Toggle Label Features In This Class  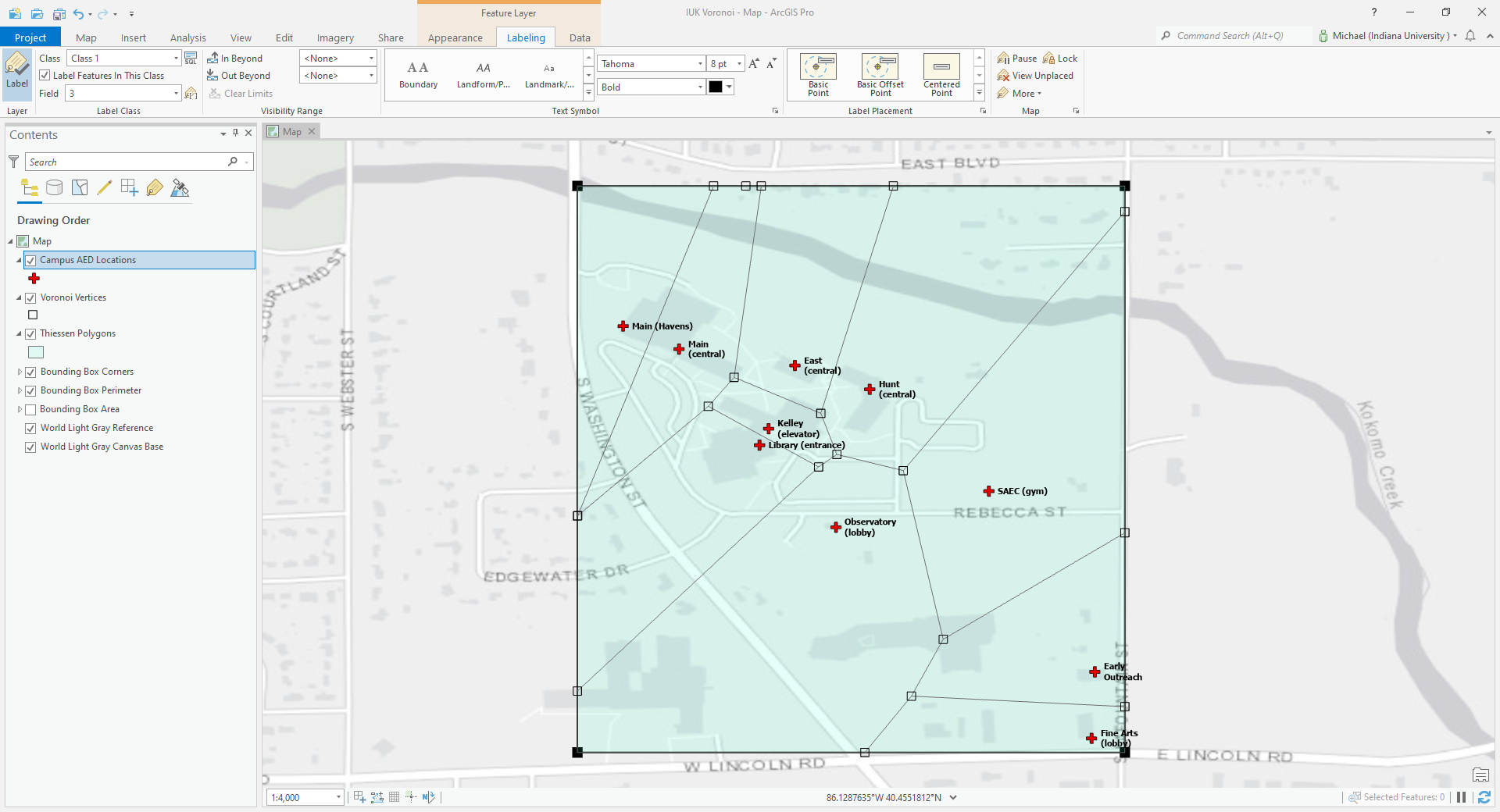click(x=45, y=75)
